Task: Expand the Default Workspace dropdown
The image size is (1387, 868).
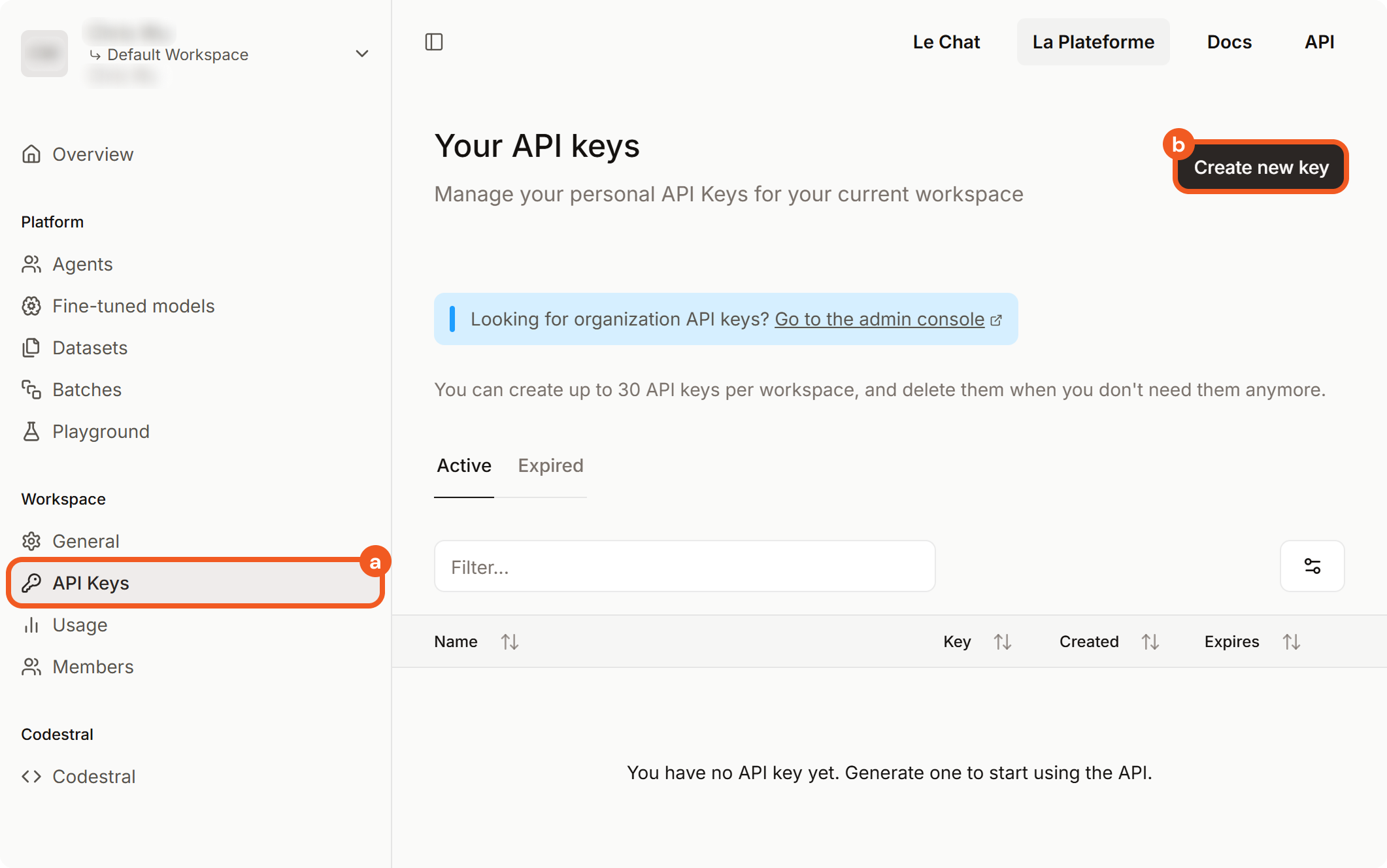Action: pos(361,54)
